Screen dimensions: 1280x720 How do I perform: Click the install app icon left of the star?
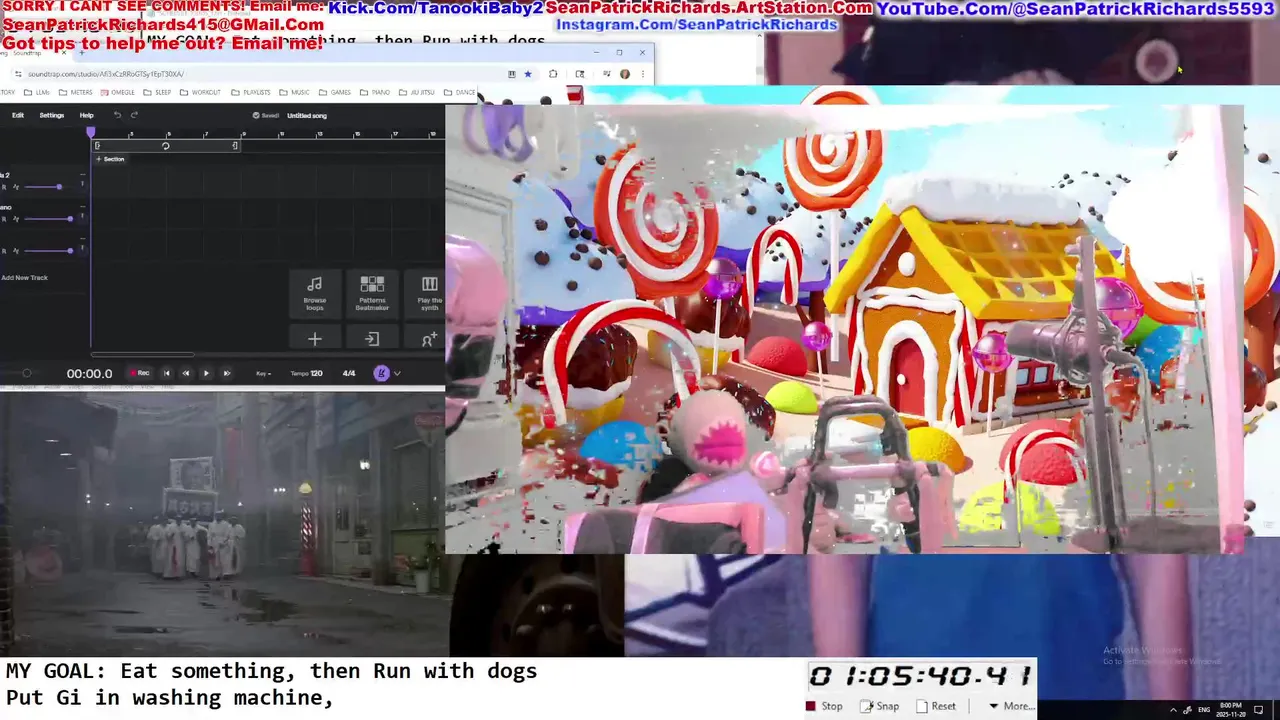(511, 74)
